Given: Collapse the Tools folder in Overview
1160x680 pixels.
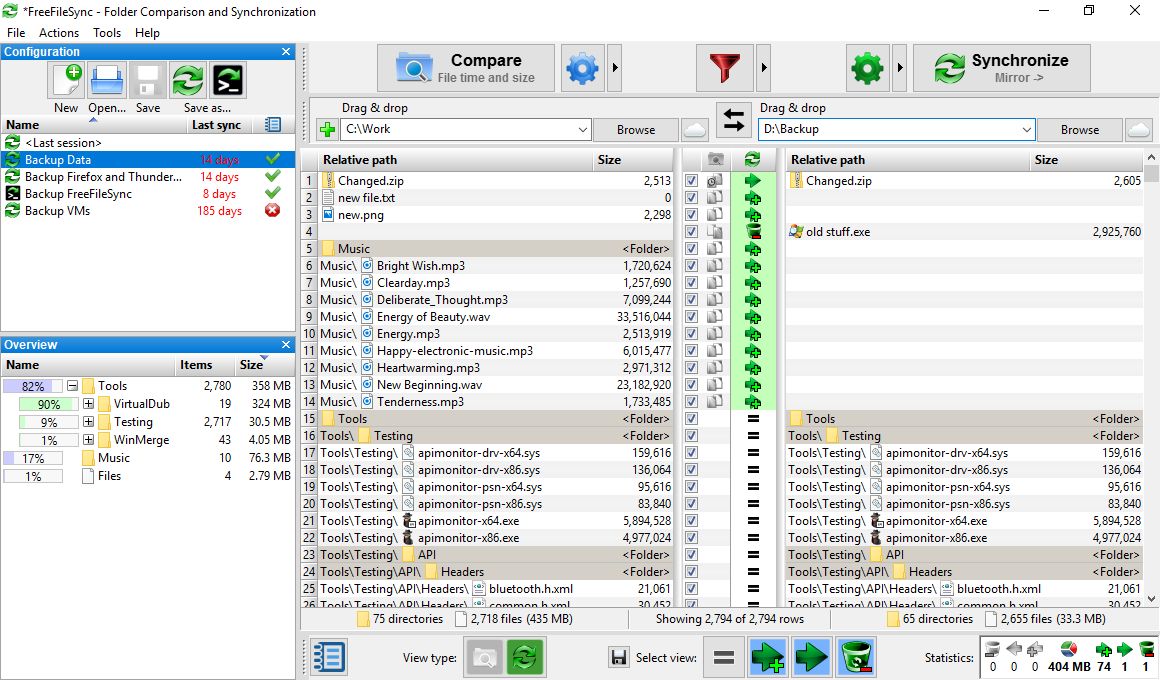Looking at the screenshot, I should 72,386.
